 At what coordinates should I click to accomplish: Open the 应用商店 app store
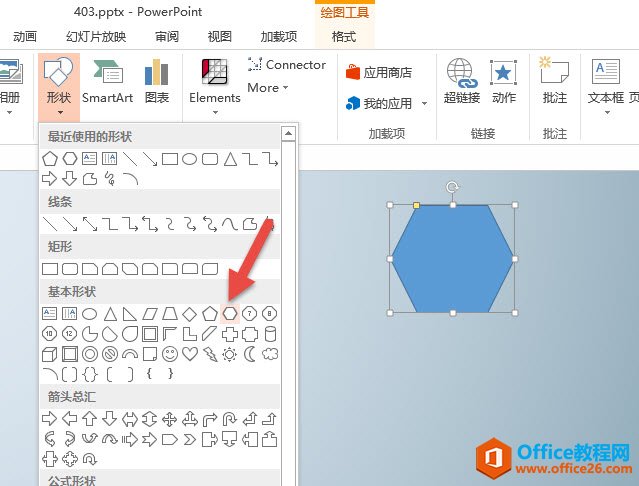tap(379, 73)
